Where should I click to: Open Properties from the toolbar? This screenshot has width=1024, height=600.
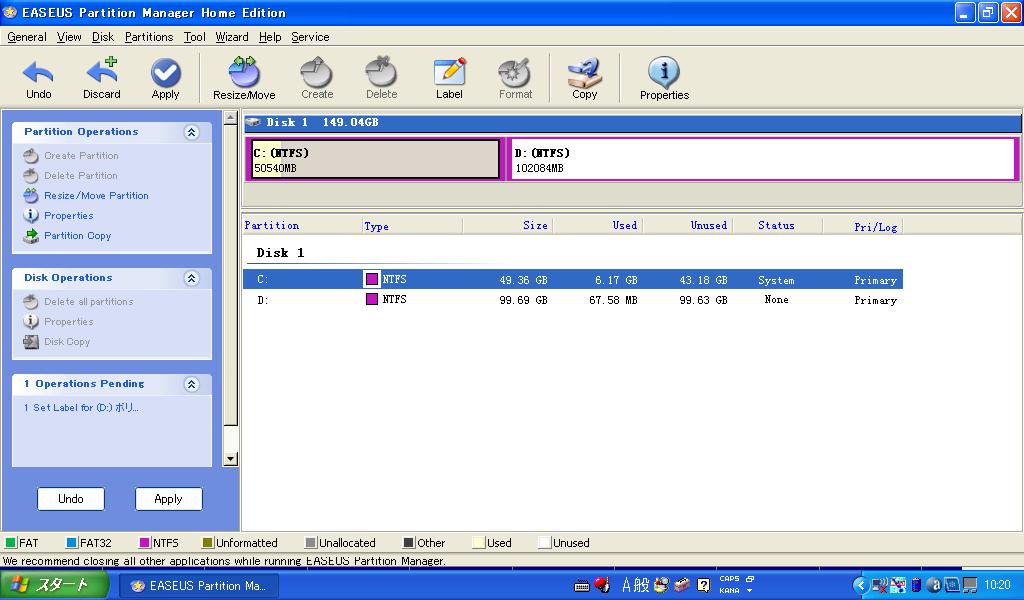pyautogui.click(x=664, y=78)
